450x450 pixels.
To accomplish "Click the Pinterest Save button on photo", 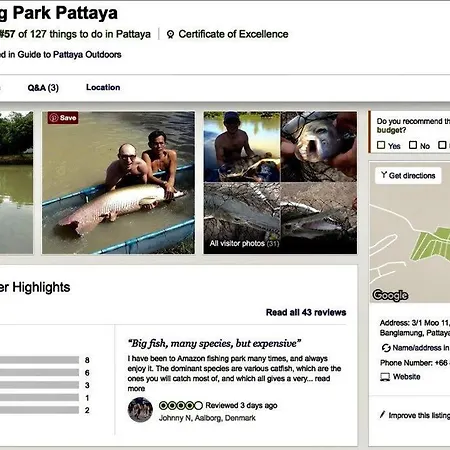I will 63,118.
